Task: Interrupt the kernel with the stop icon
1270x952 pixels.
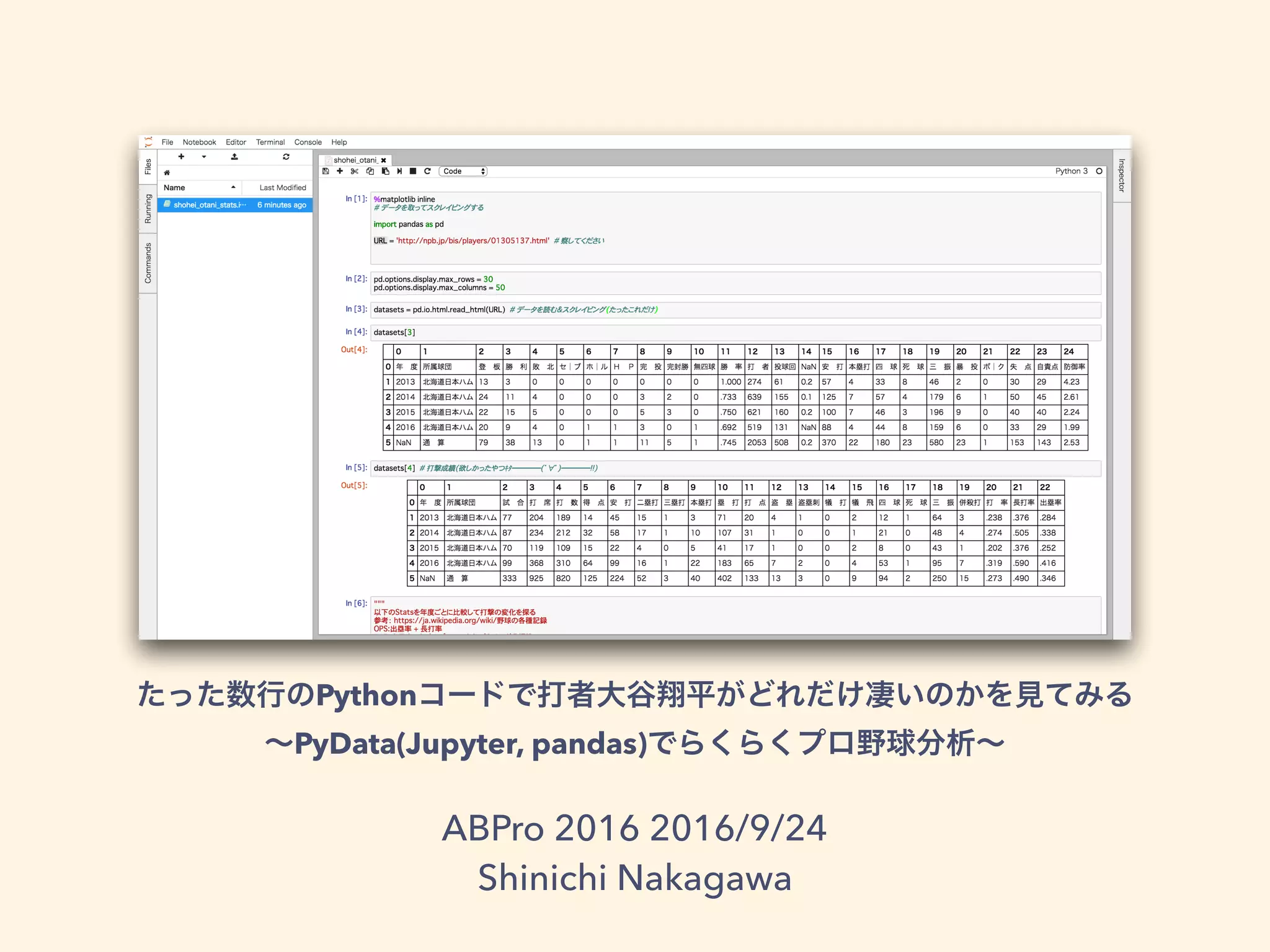Action: coord(413,171)
